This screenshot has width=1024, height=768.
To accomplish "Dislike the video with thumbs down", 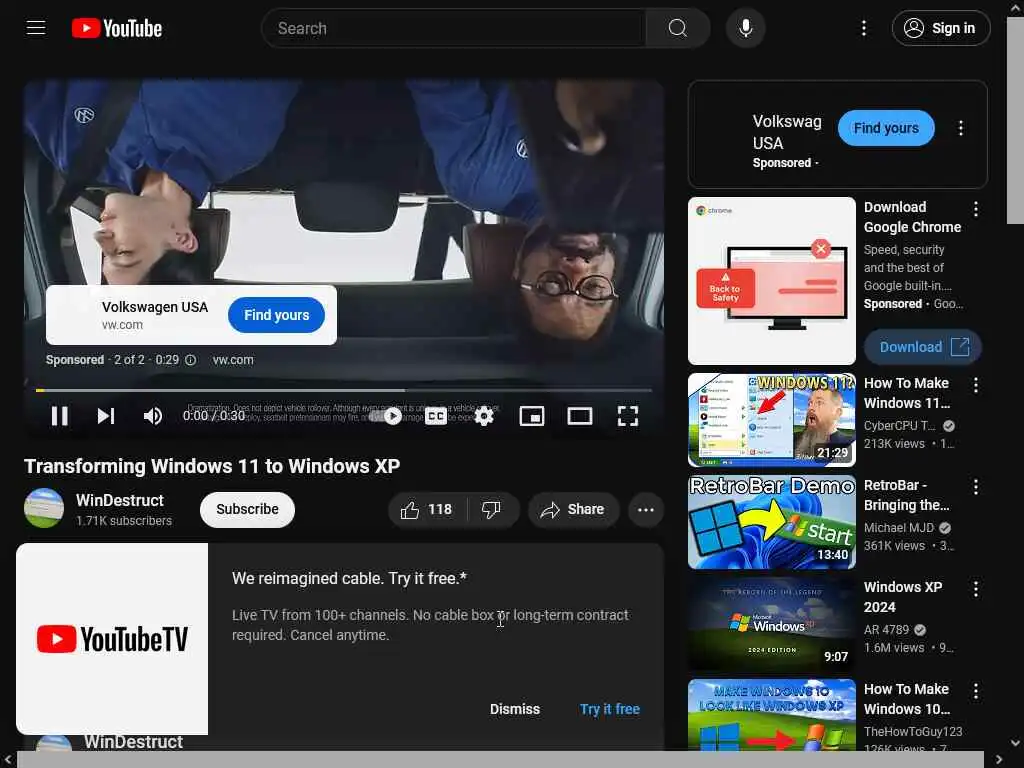I will tap(491, 509).
